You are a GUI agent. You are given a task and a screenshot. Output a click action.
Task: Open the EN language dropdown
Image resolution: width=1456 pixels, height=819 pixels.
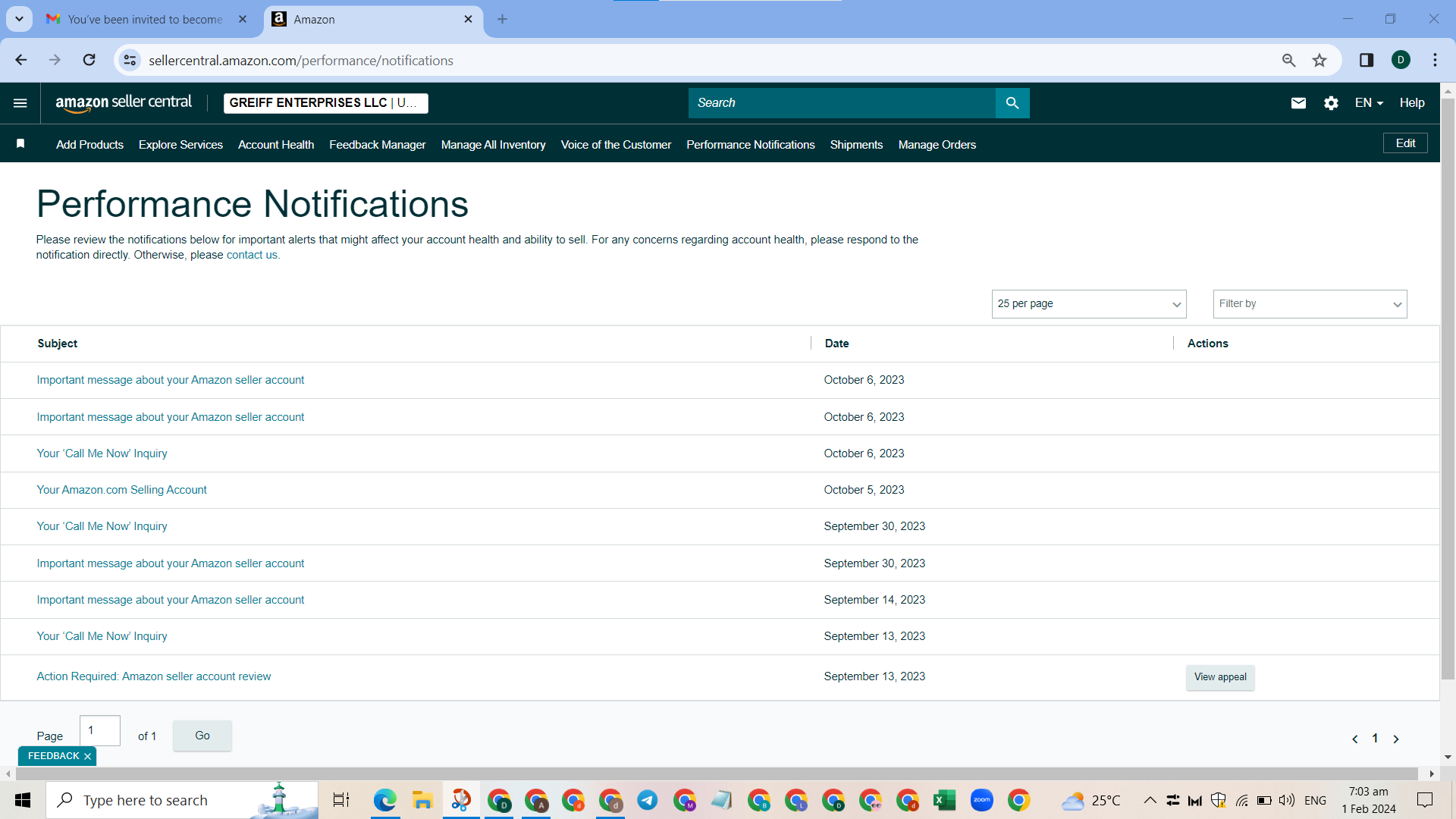[x=1369, y=103]
